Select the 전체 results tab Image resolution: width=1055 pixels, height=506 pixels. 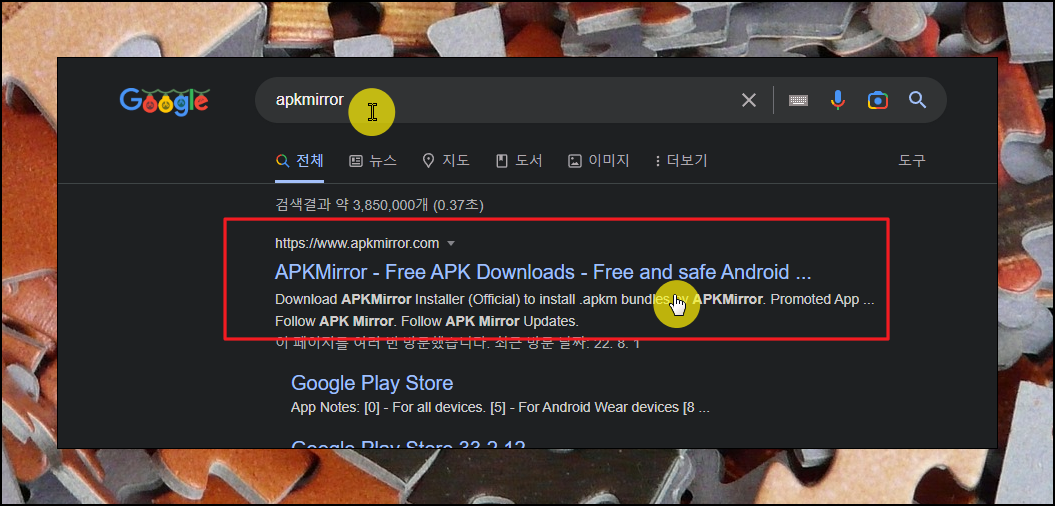coord(300,161)
